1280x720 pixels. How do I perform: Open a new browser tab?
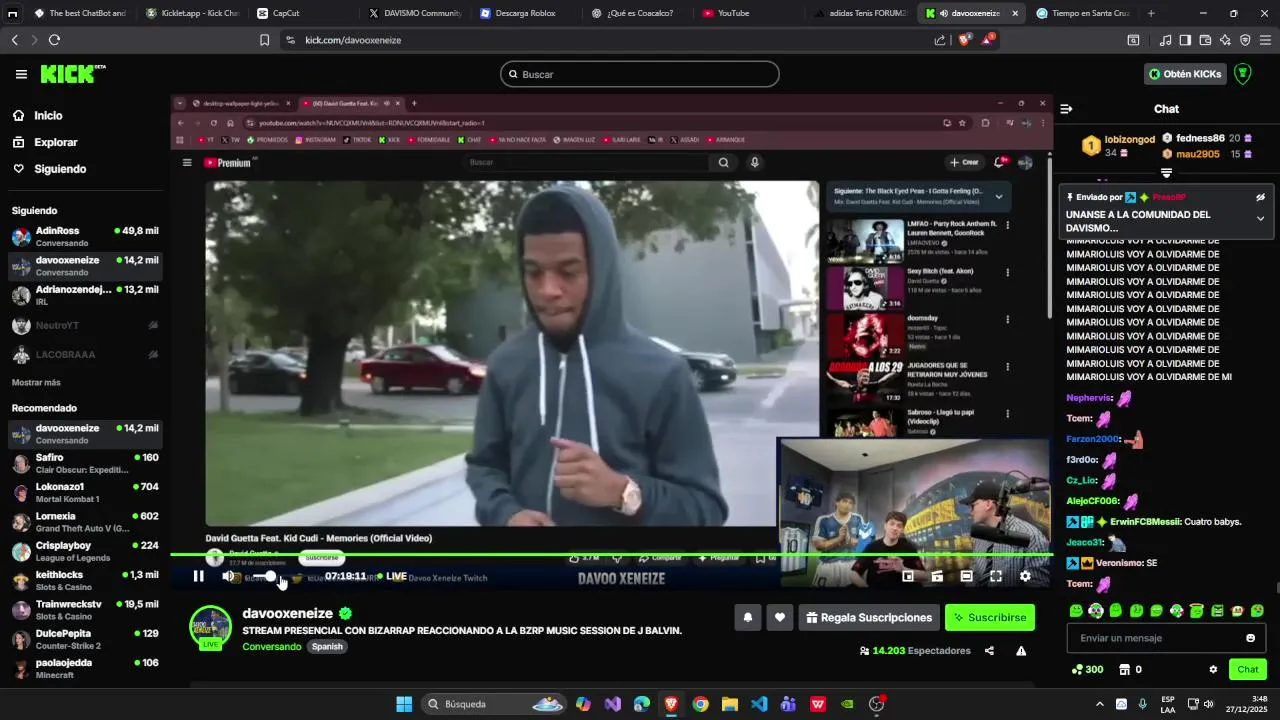coord(1151,13)
